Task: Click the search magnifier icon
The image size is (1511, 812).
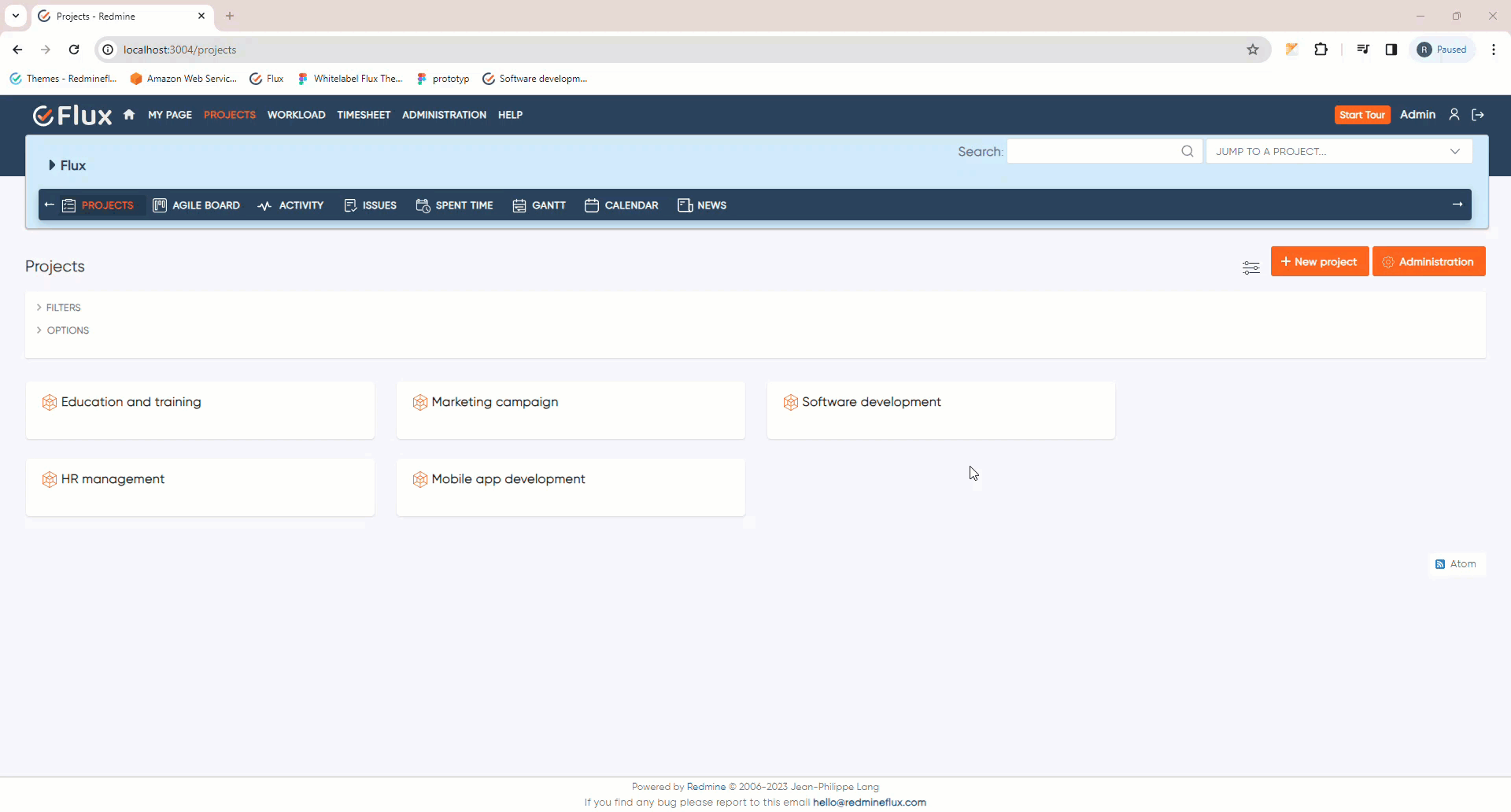Action: point(1187,152)
